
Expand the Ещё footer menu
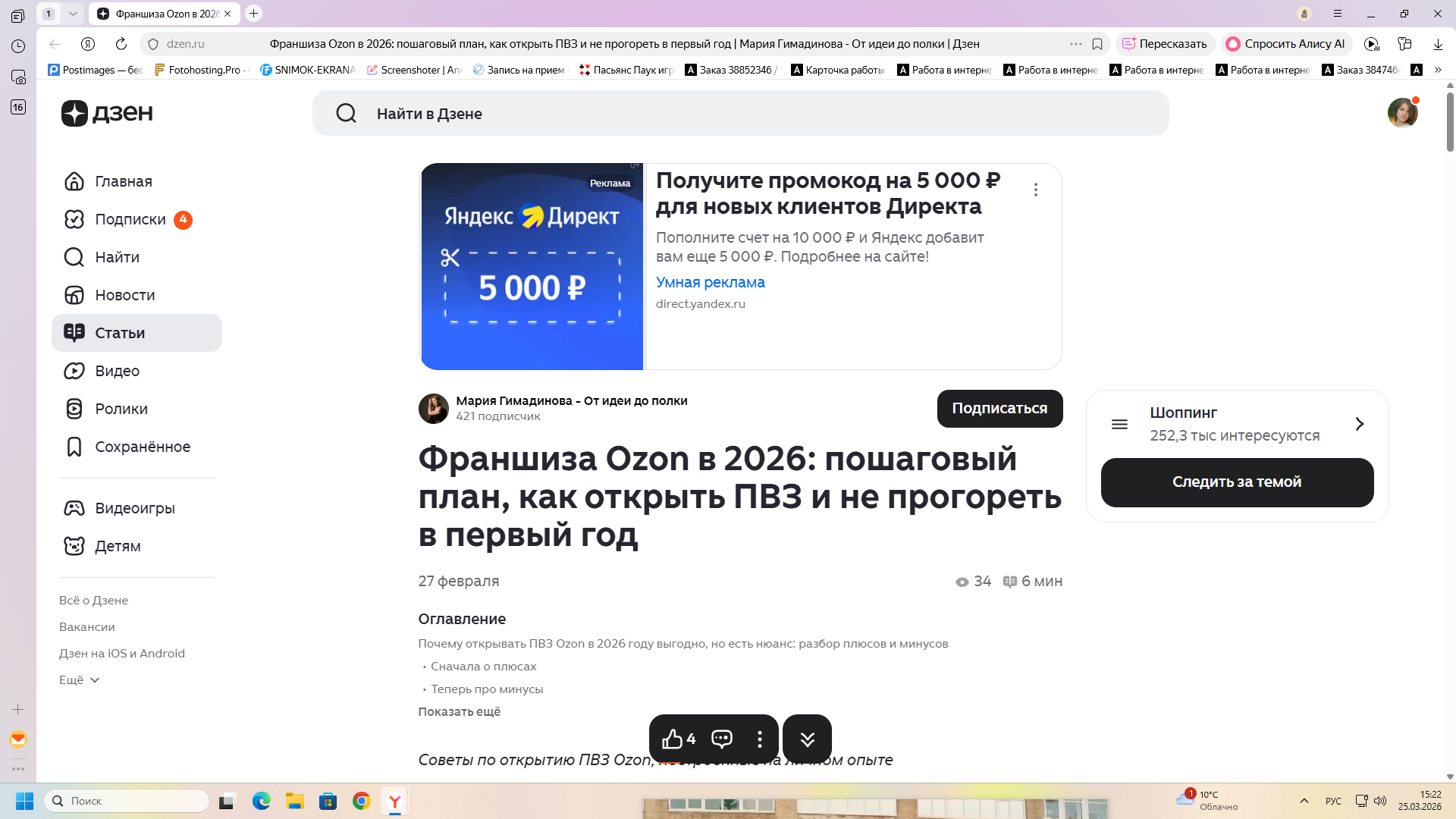(80, 680)
